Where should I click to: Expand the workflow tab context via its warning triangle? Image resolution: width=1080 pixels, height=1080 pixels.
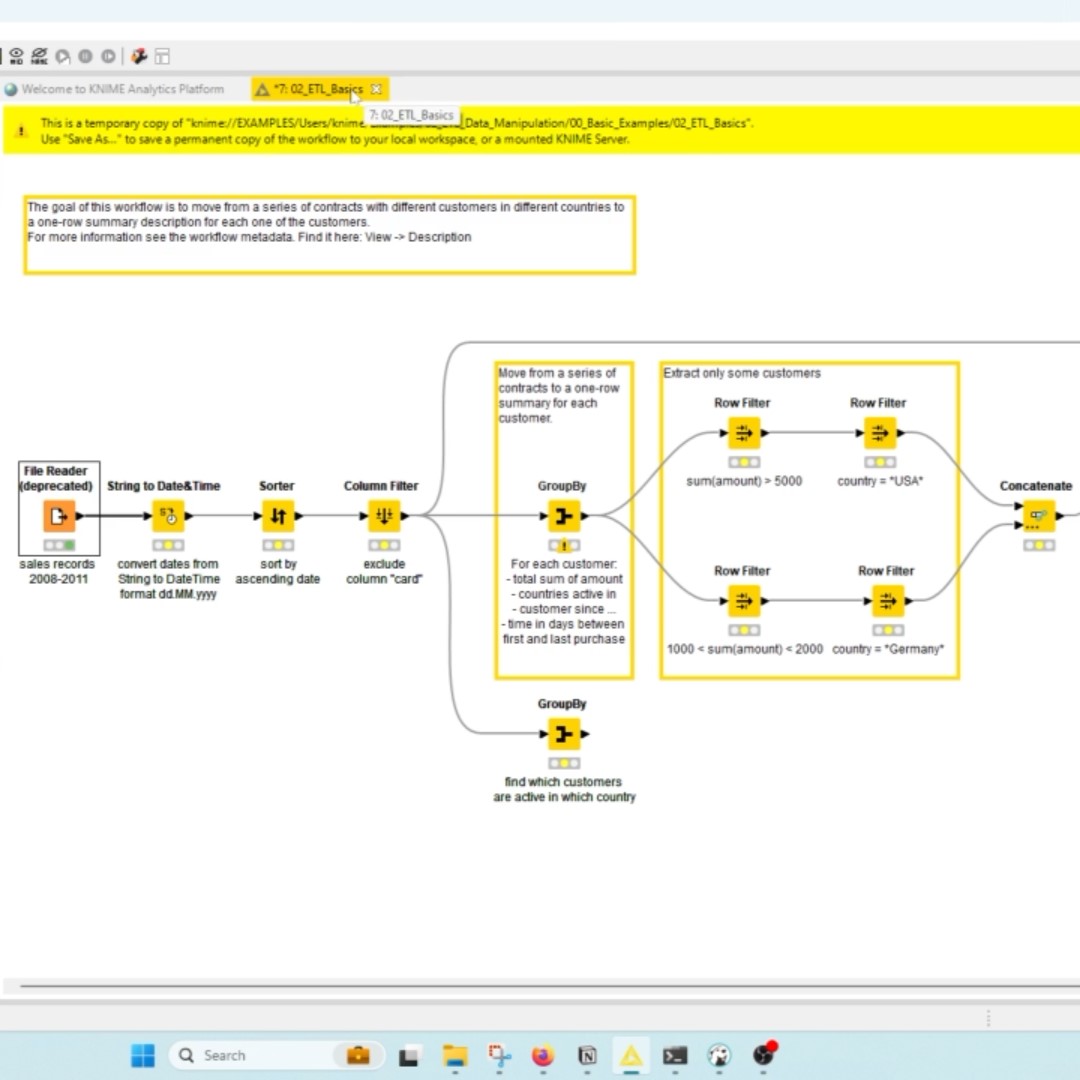click(263, 89)
